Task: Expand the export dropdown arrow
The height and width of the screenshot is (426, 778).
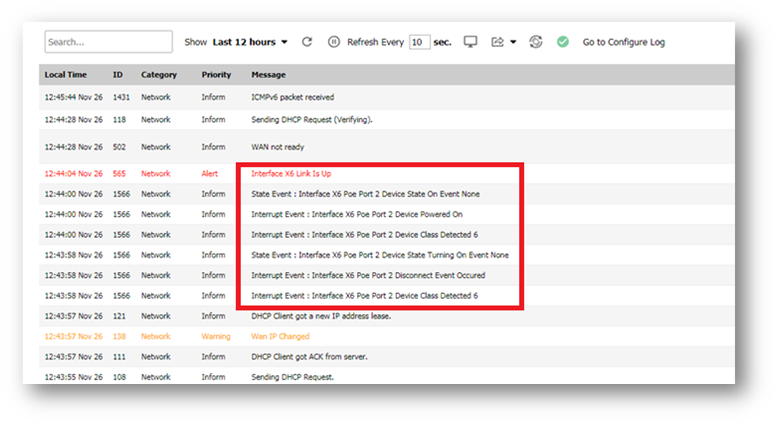Action: click(513, 42)
